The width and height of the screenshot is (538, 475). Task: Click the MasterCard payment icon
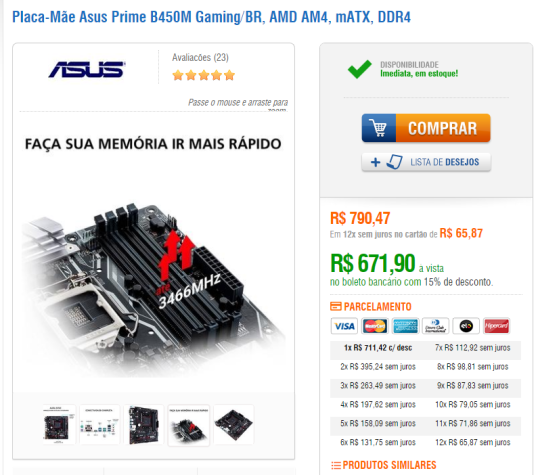tap(375, 326)
